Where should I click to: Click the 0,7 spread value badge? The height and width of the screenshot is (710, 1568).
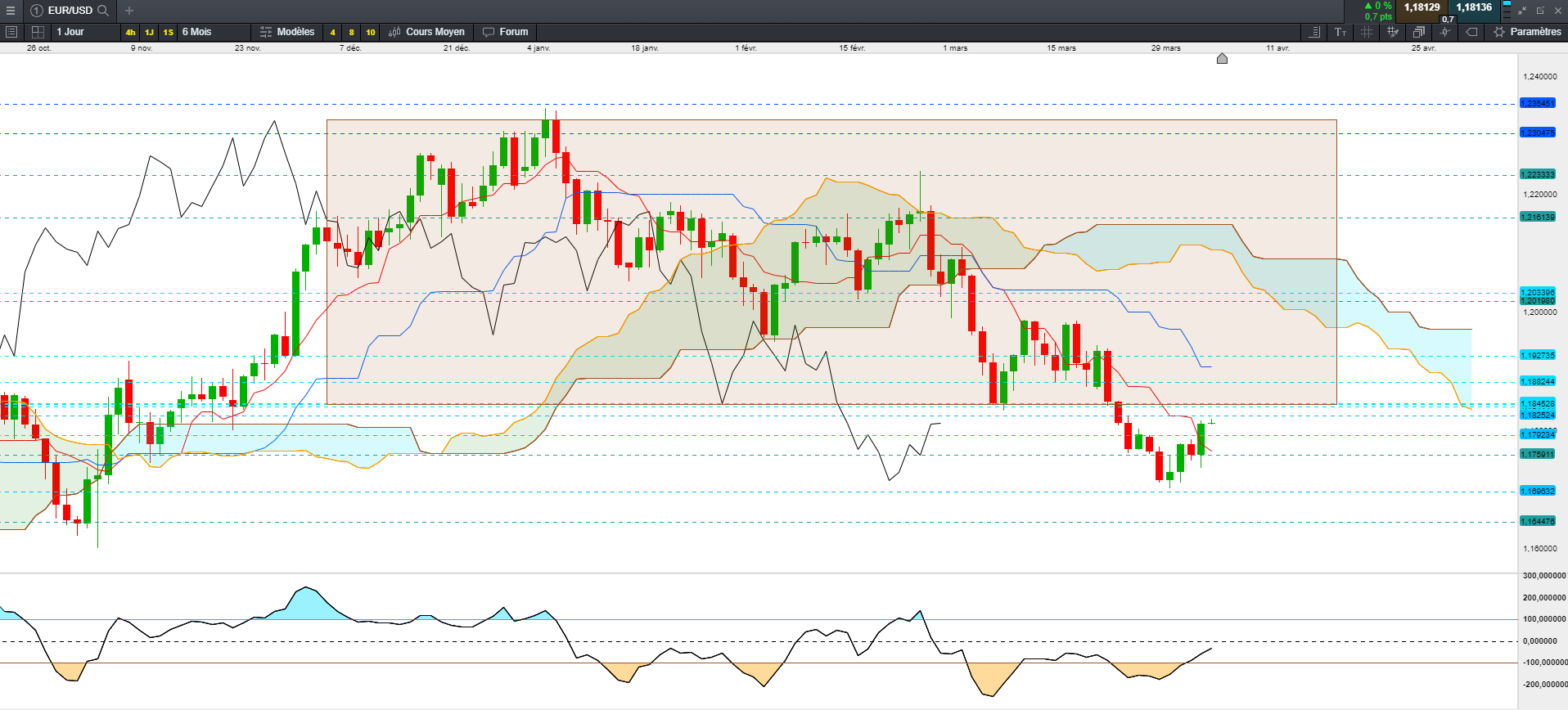[1448, 19]
